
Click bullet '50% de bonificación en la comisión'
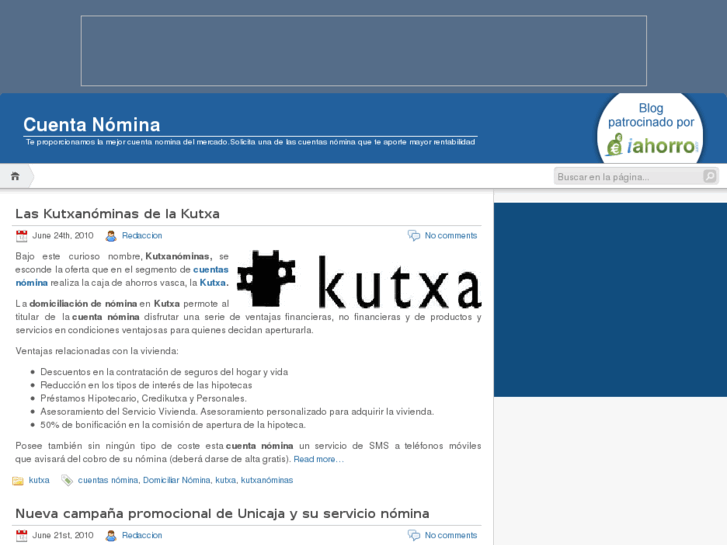pyautogui.click(x=173, y=425)
